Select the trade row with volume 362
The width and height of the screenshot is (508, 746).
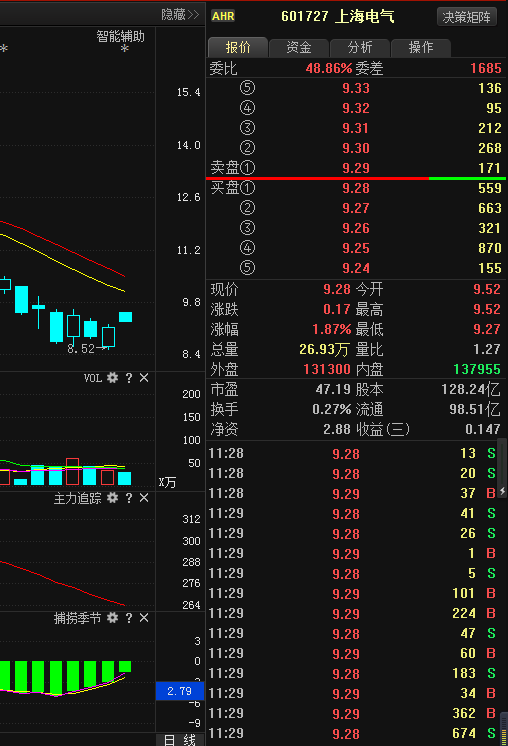(x=357, y=713)
